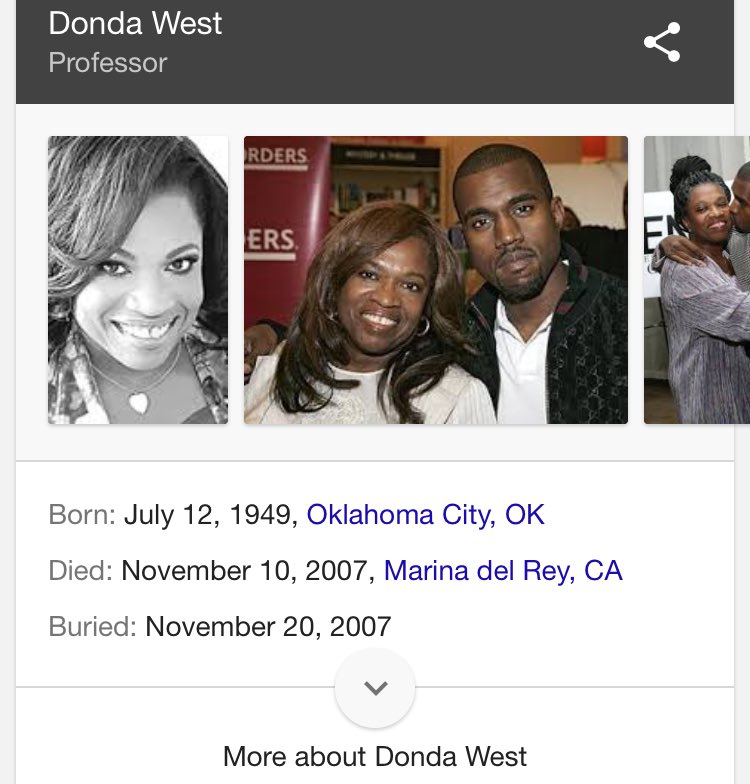
Task: Click the Born label
Action: click(82, 514)
